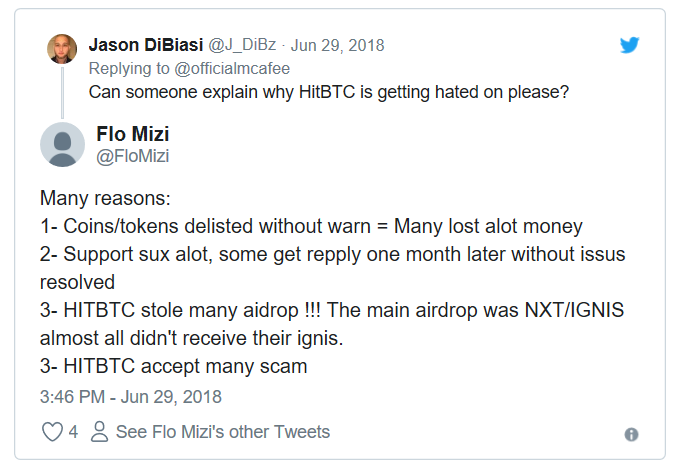
Task: Click the Twitter bird logo
Action: (630, 45)
